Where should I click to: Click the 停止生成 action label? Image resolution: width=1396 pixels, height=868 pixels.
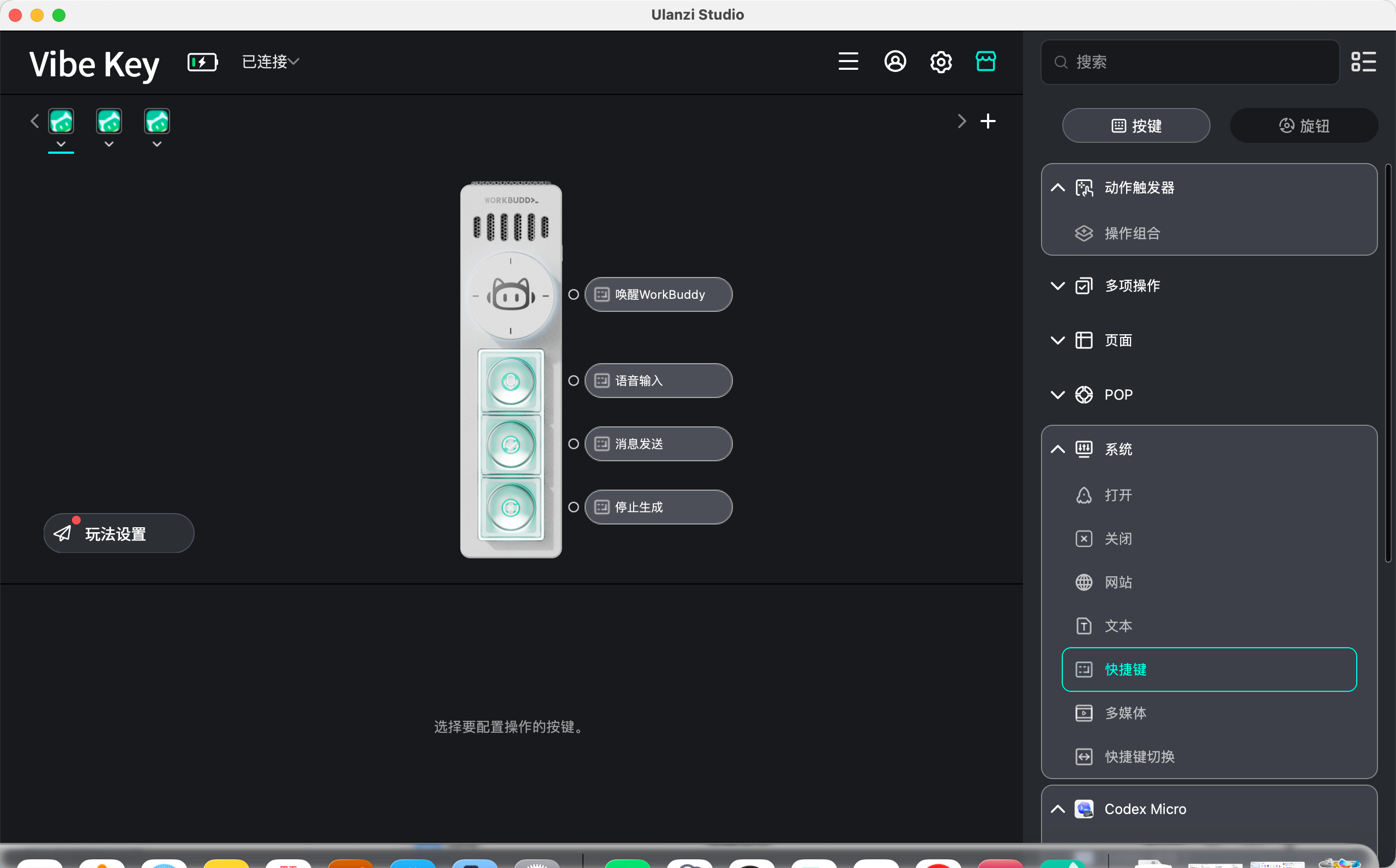coord(658,507)
